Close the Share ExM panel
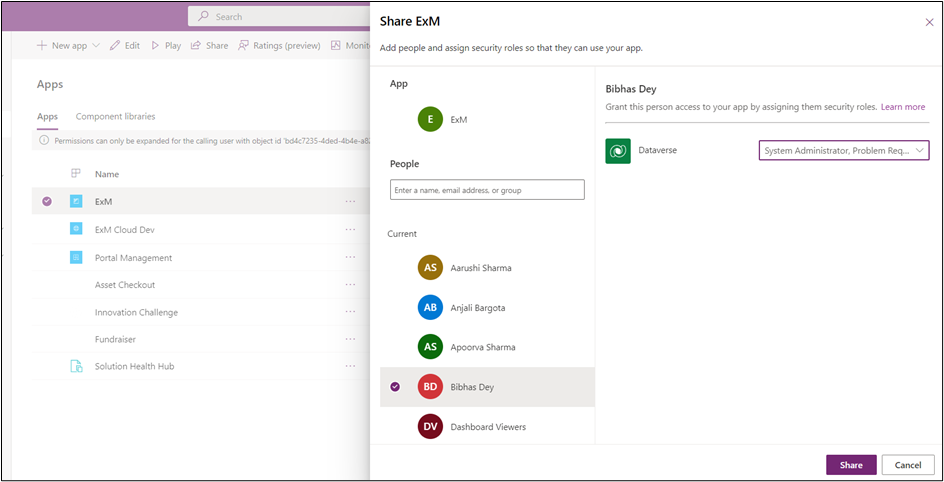The height and width of the screenshot is (482, 944). point(929,22)
